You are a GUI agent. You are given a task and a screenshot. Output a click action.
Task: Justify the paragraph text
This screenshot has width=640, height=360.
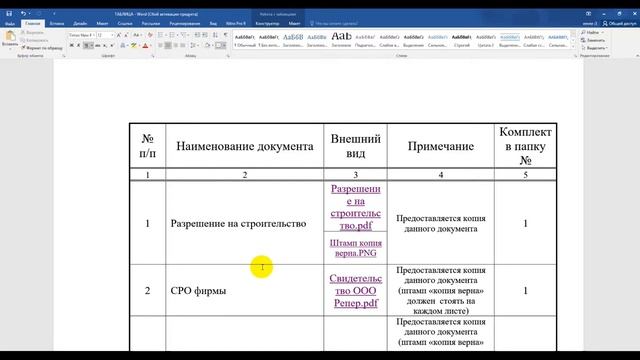183,45
